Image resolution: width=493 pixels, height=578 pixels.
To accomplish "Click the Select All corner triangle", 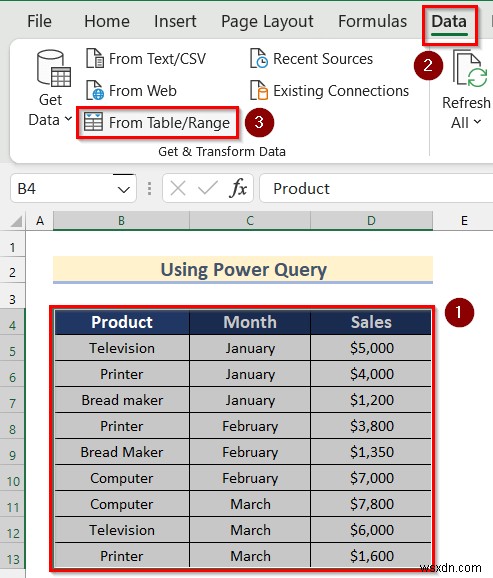I will pos(16,221).
